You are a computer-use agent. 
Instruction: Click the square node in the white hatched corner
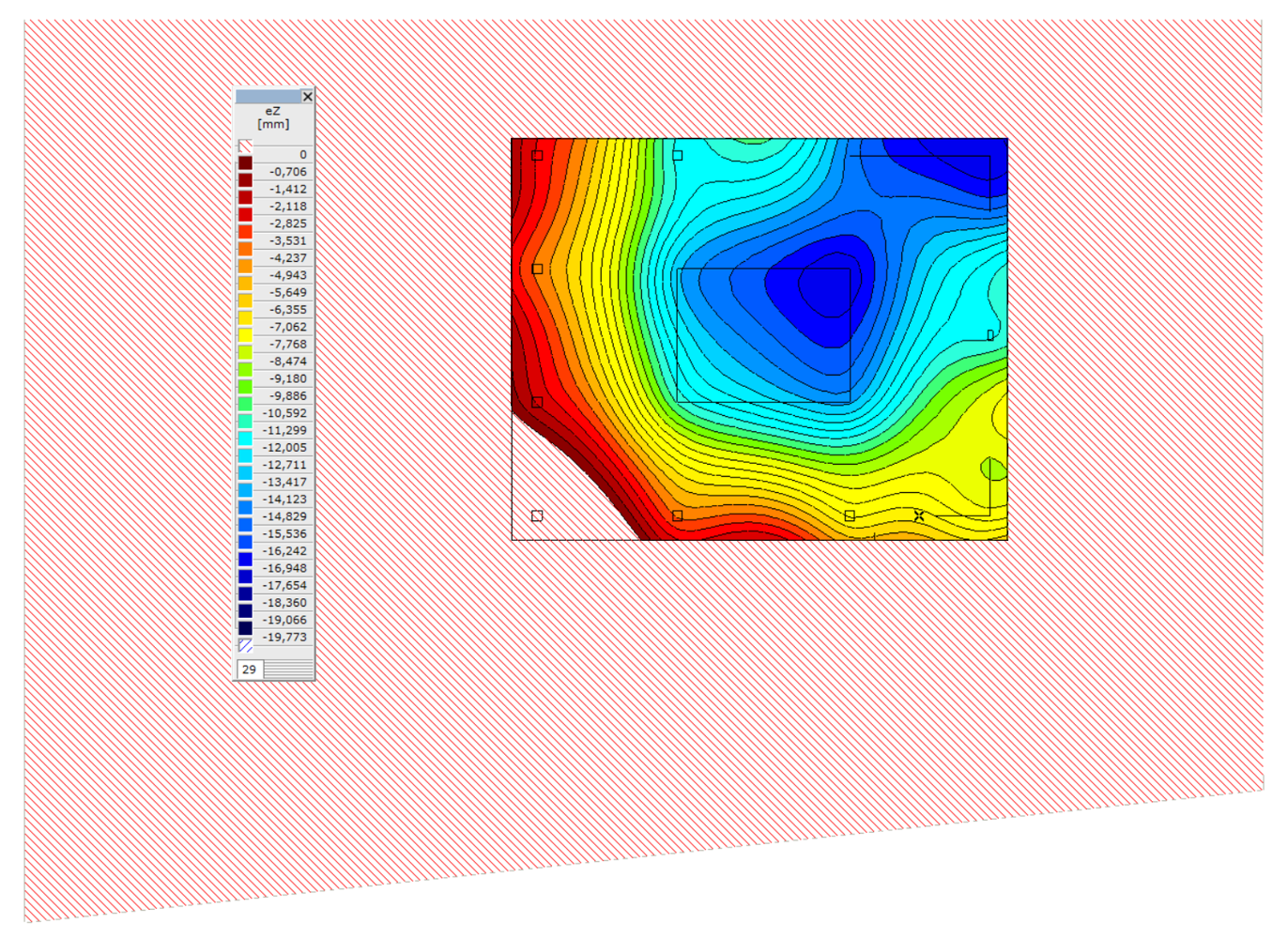537,516
